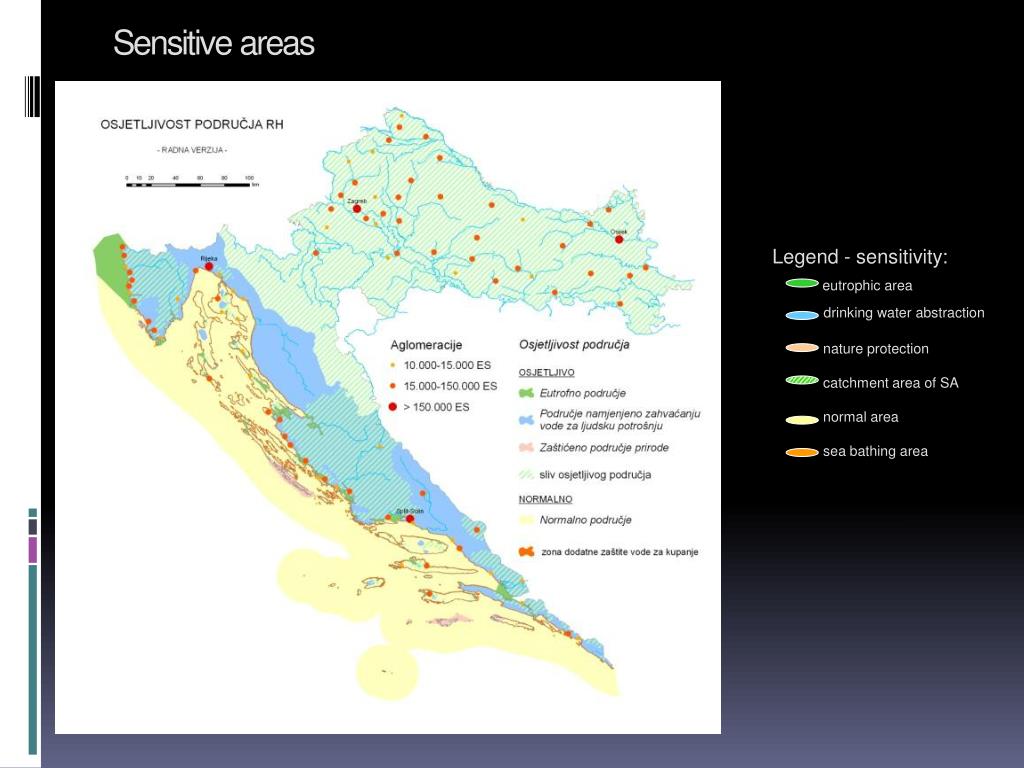
Task: Click the hatched catchment area of SA swatch
Action: tap(802, 380)
